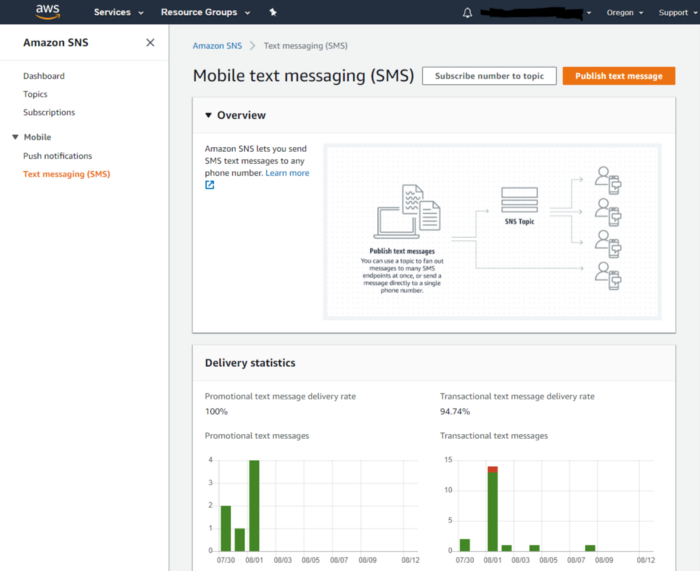Click the Delivery statistics heading

(250, 363)
